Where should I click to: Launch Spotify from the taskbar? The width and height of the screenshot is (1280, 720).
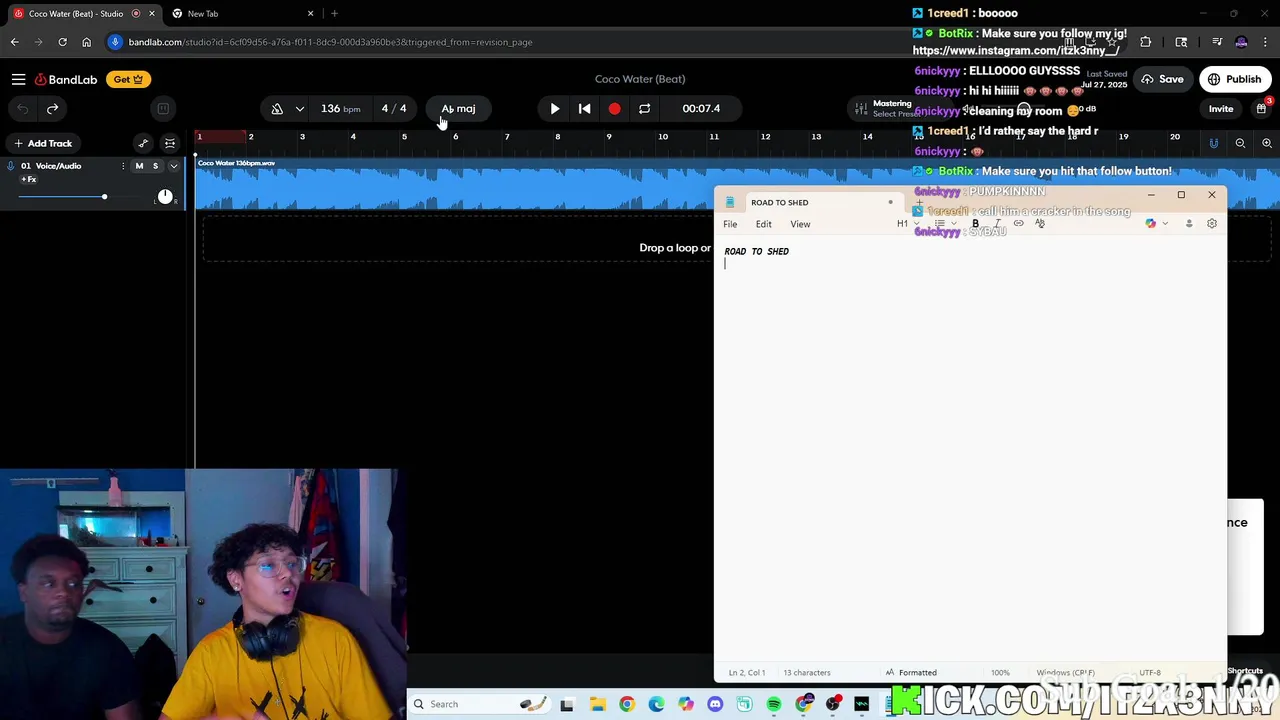[x=774, y=704]
